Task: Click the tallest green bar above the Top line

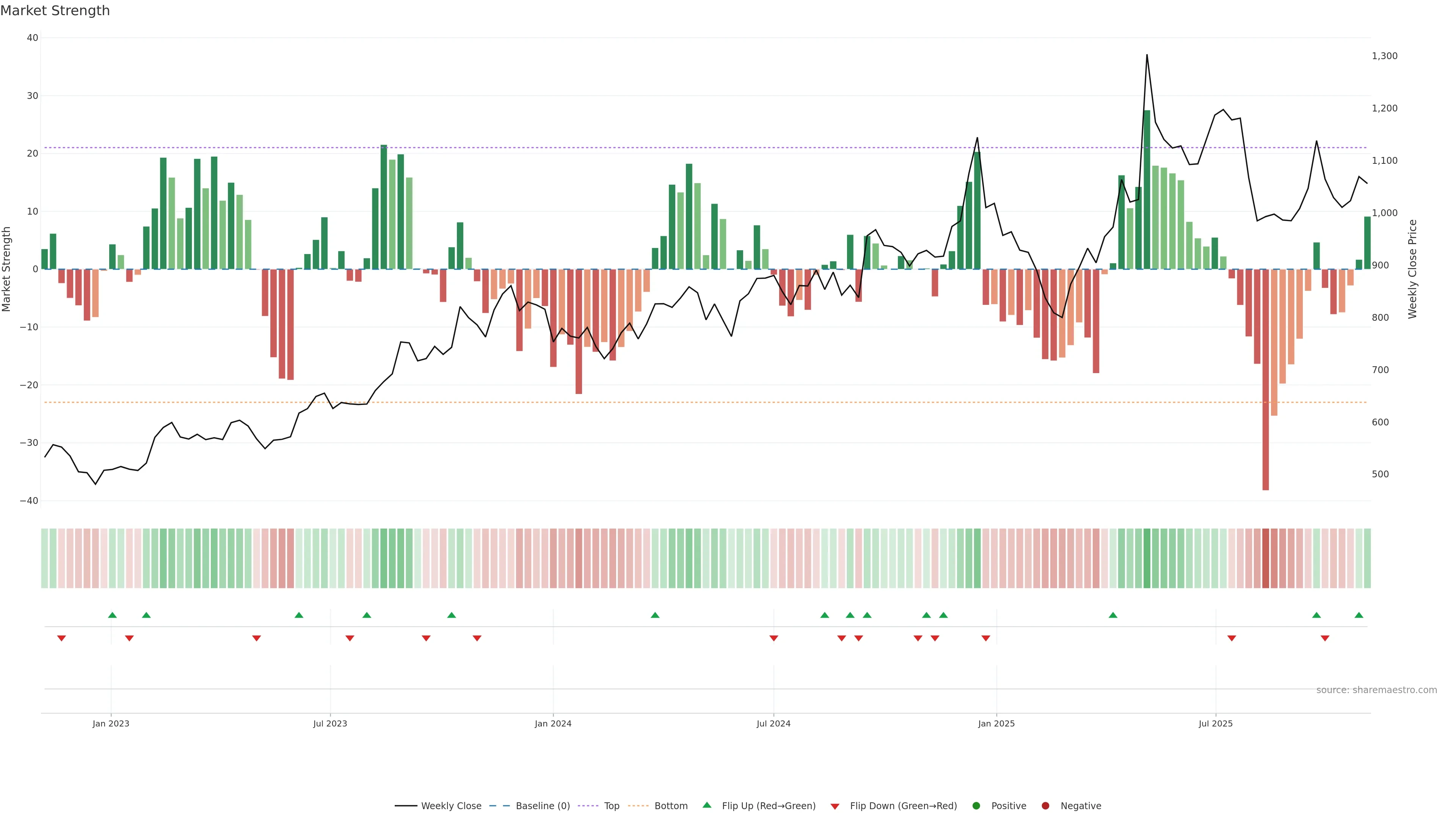Action: [x=1147, y=189]
